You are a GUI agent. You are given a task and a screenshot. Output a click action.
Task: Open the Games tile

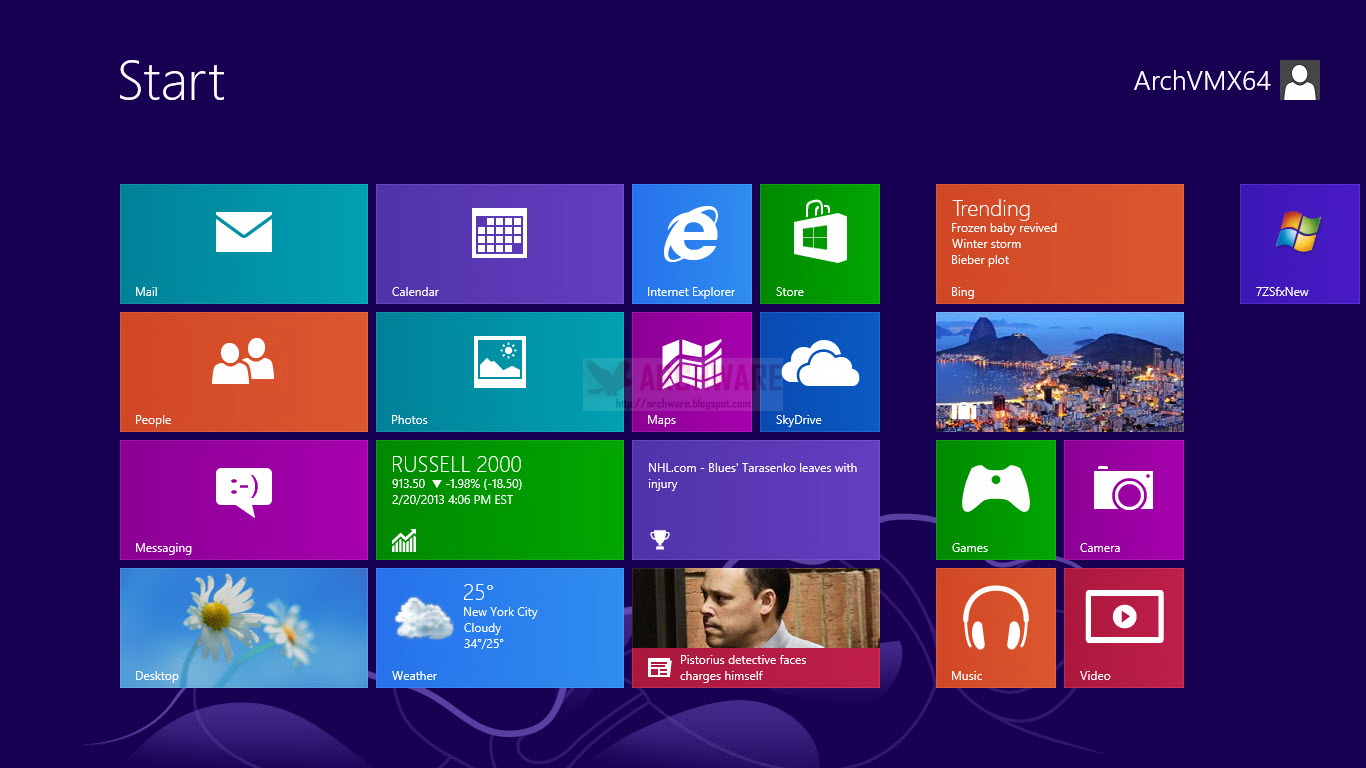pyautogui.click(x=995, y=499)
